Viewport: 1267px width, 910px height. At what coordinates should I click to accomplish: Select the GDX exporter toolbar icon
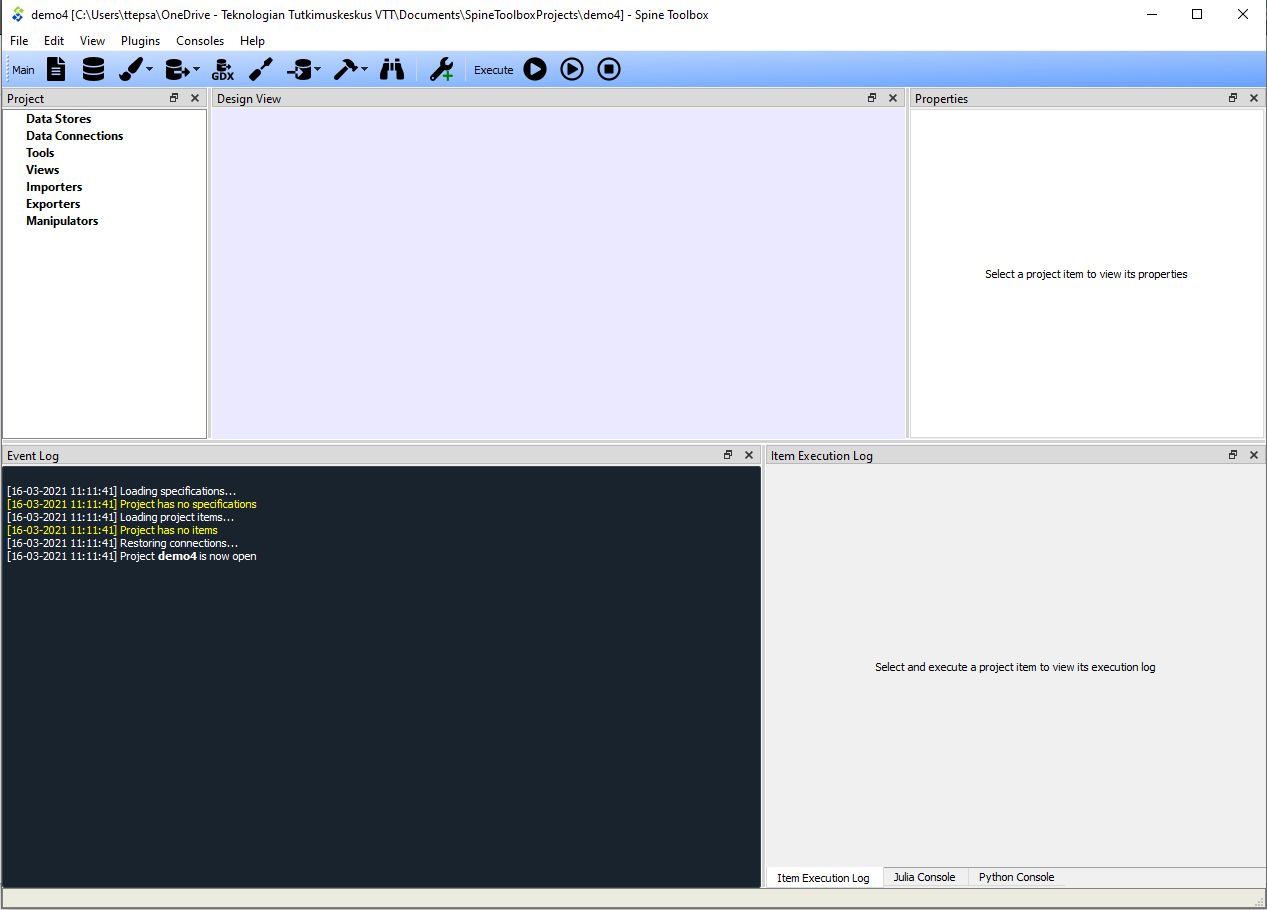(x=222, y=69)
